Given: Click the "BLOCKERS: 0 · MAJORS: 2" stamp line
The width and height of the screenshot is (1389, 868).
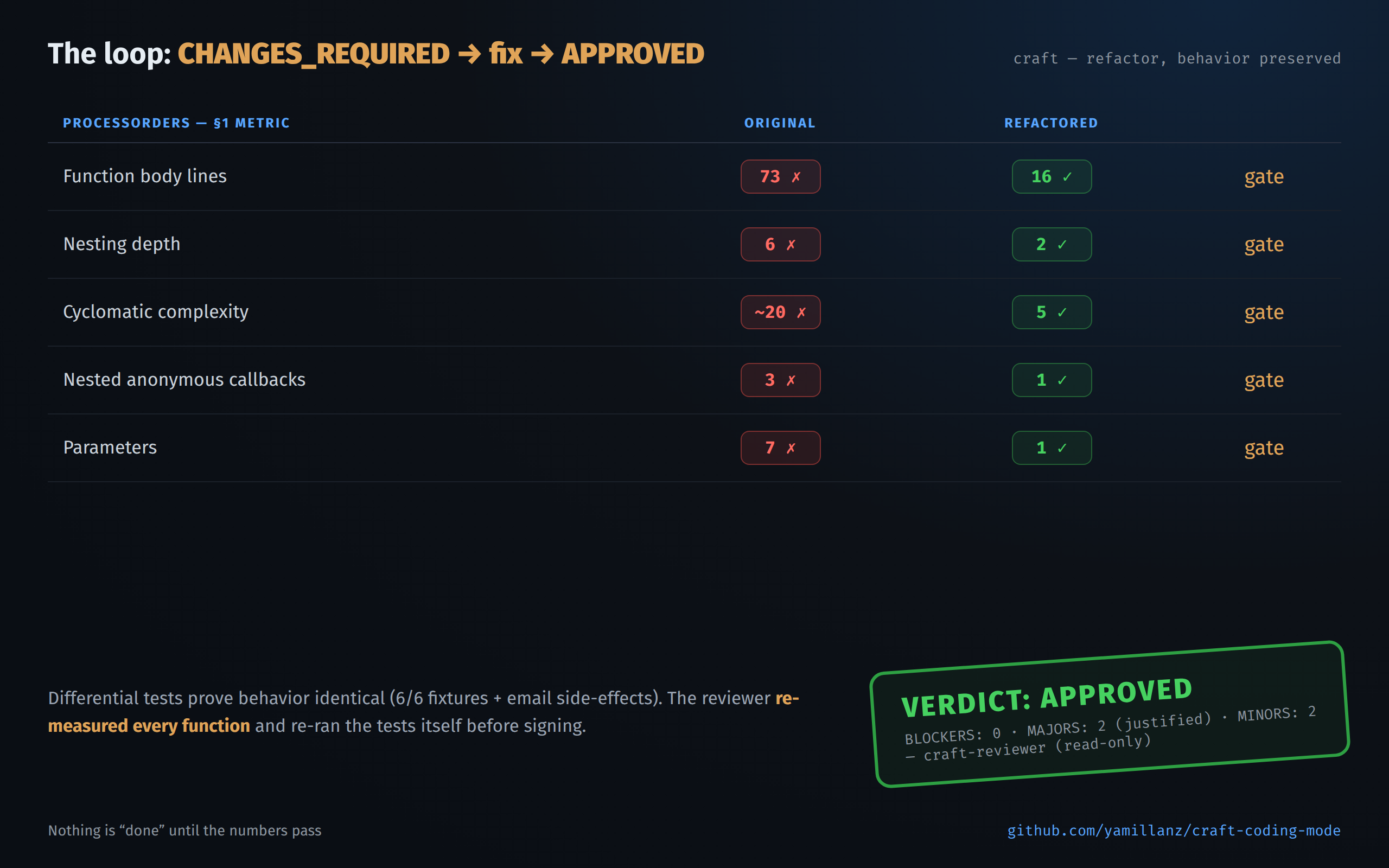Looking at the screenshot, I should coord(1110,725).
